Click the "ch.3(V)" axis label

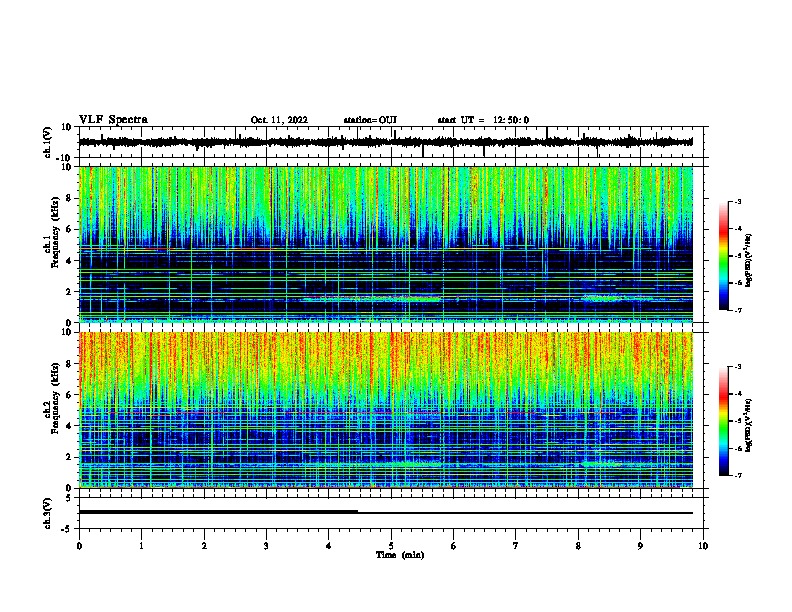48,513
